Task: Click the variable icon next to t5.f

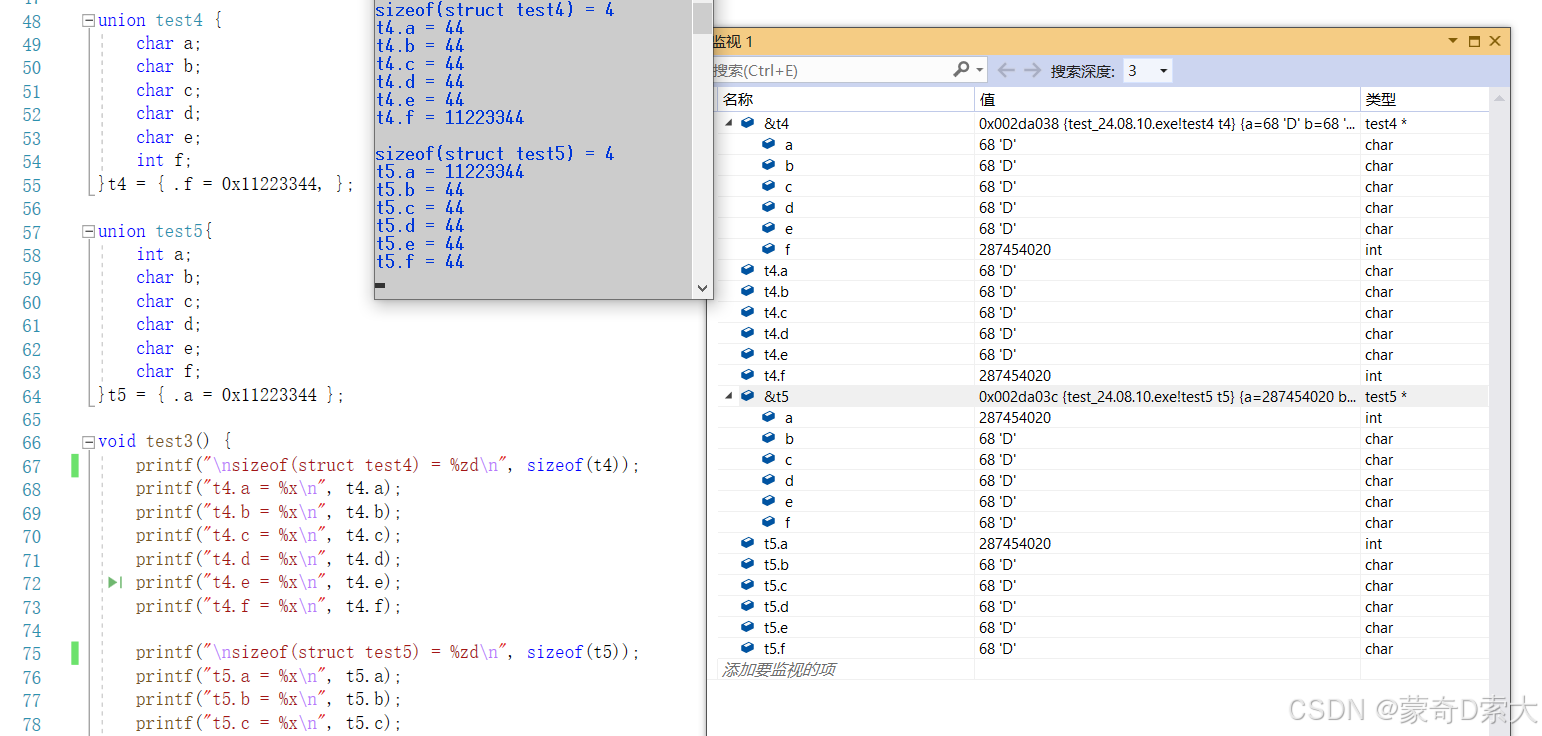Action: click(747, 648)
